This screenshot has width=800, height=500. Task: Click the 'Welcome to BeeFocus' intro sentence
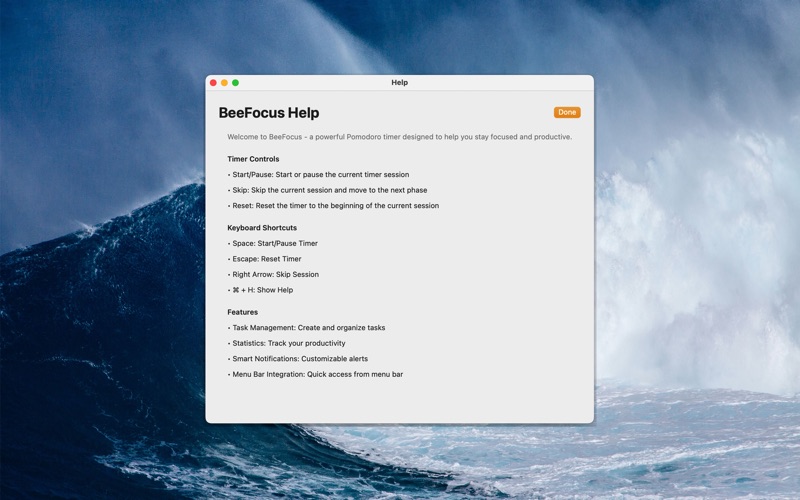coord(399,137)
